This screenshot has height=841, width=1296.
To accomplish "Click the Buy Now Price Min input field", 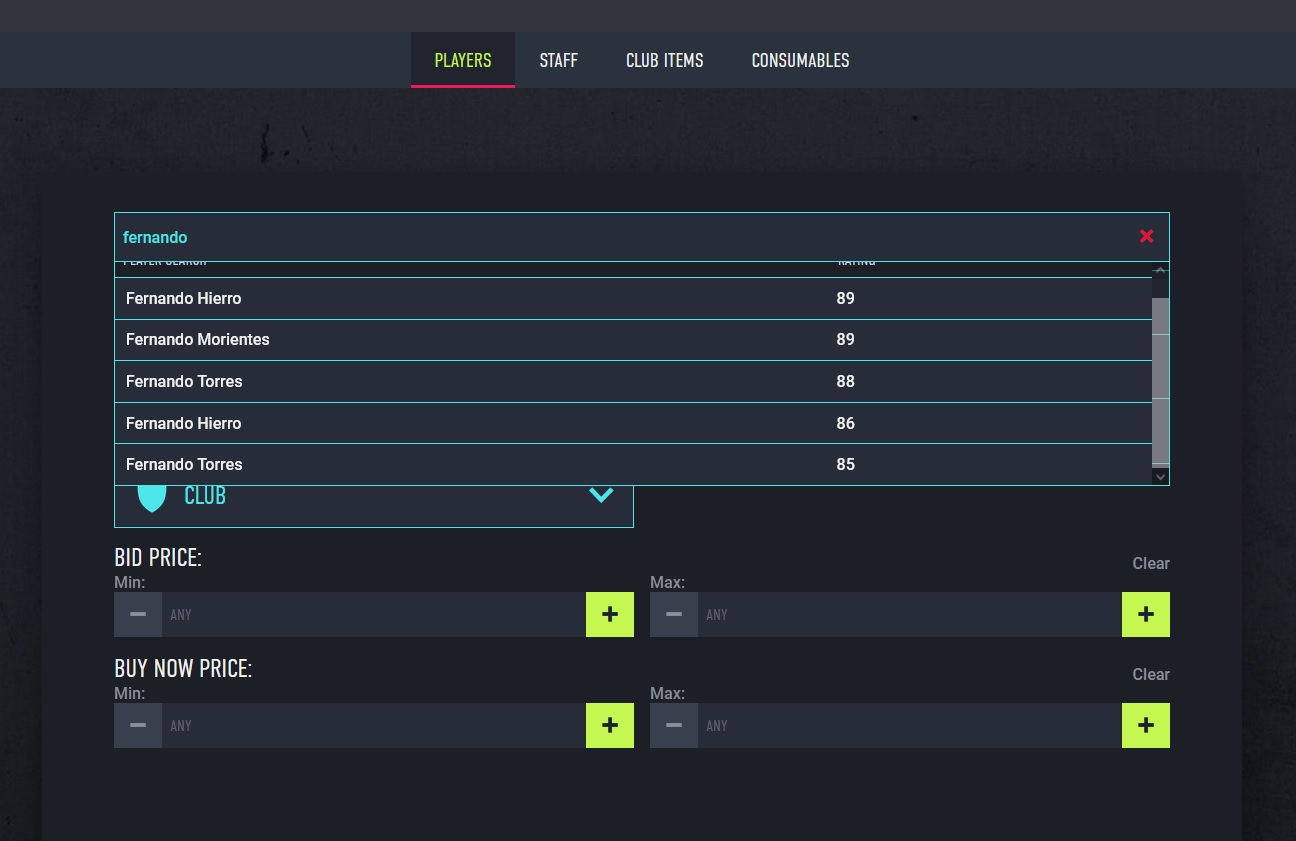I will click(374, 725).
